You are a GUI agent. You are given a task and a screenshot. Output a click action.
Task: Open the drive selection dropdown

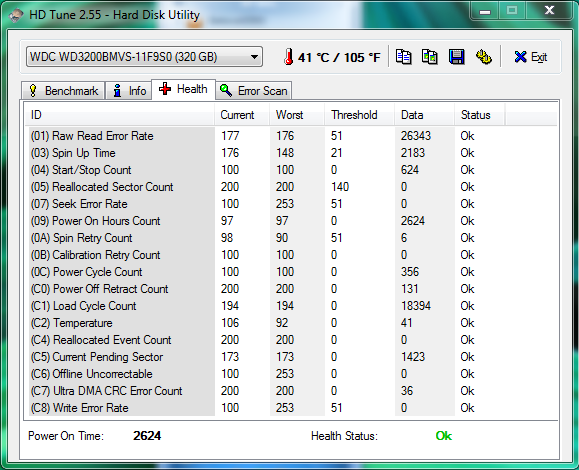[144, 57]
